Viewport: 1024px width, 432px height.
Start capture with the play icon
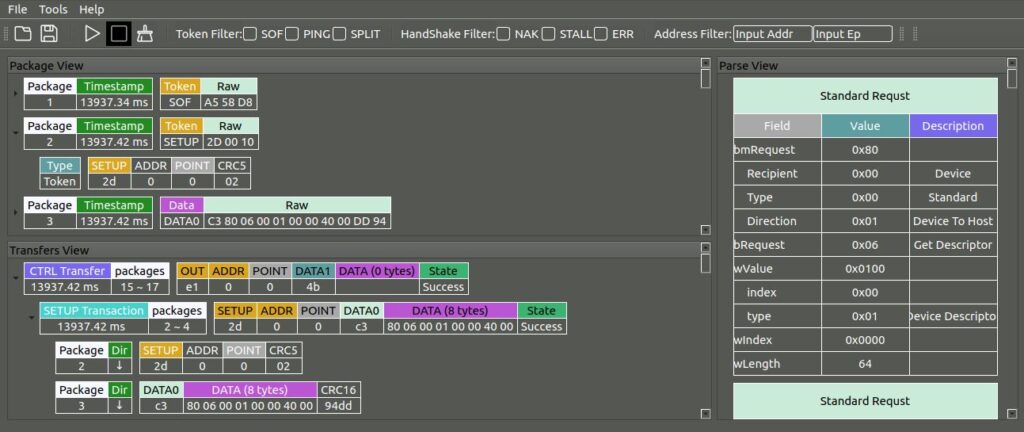click(92, 34)
